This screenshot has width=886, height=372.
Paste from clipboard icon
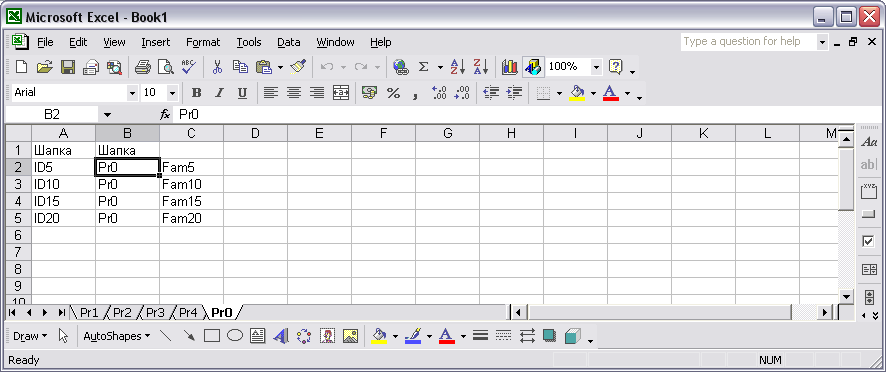click(x=263, y=67)
